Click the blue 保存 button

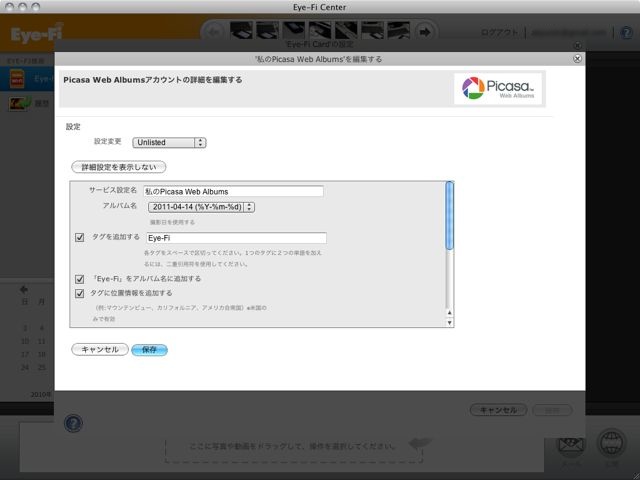pyautogui.click(x=149, y=350)
